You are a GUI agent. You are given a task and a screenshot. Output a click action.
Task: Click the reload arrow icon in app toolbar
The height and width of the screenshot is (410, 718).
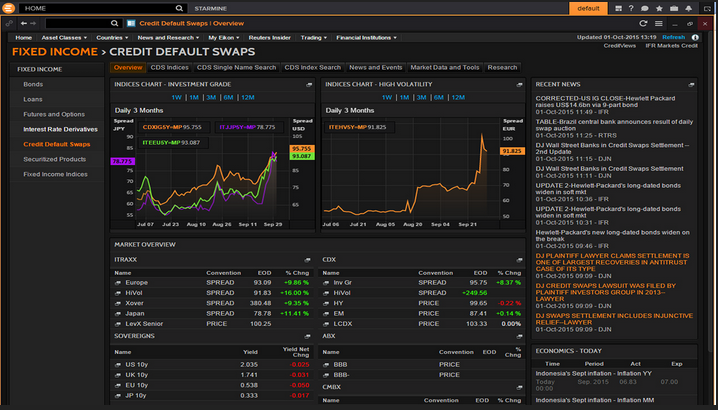(x=643, y=23)
